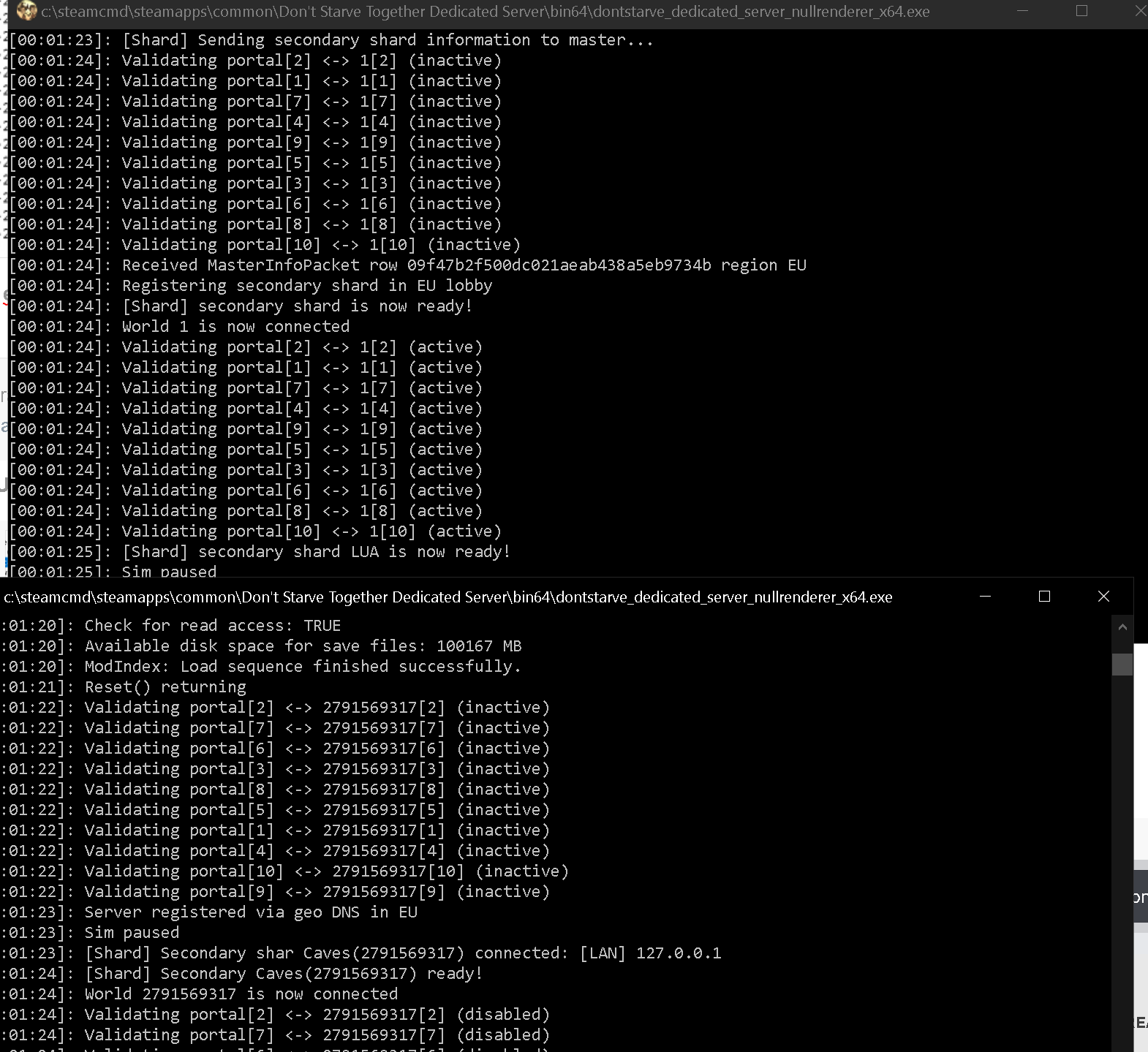Select line 'Validating portal[2] <-> 1[2] (active)'
The image size is (1148, 1052).
246,347
